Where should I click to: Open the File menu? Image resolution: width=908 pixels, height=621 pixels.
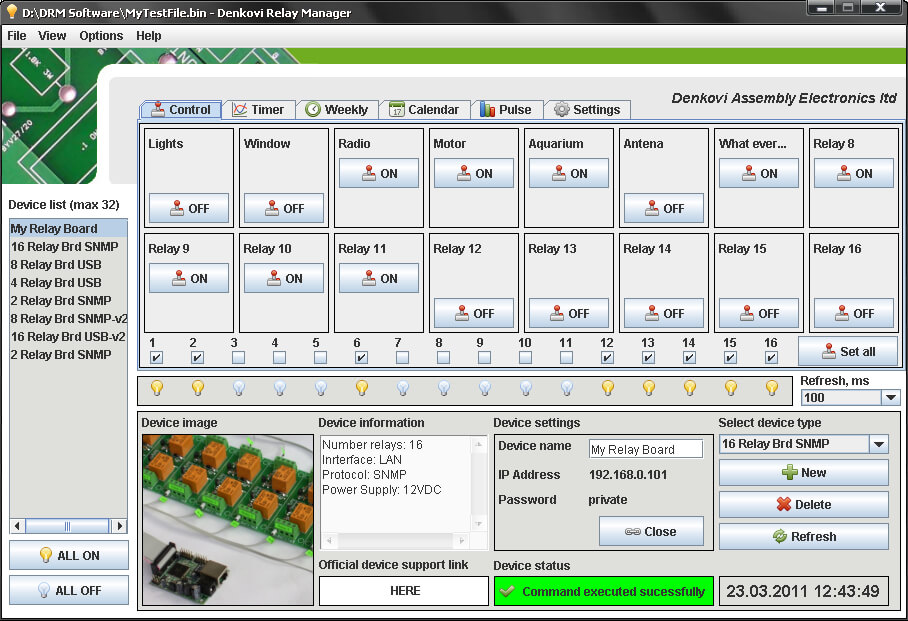[x=17, y=36]
